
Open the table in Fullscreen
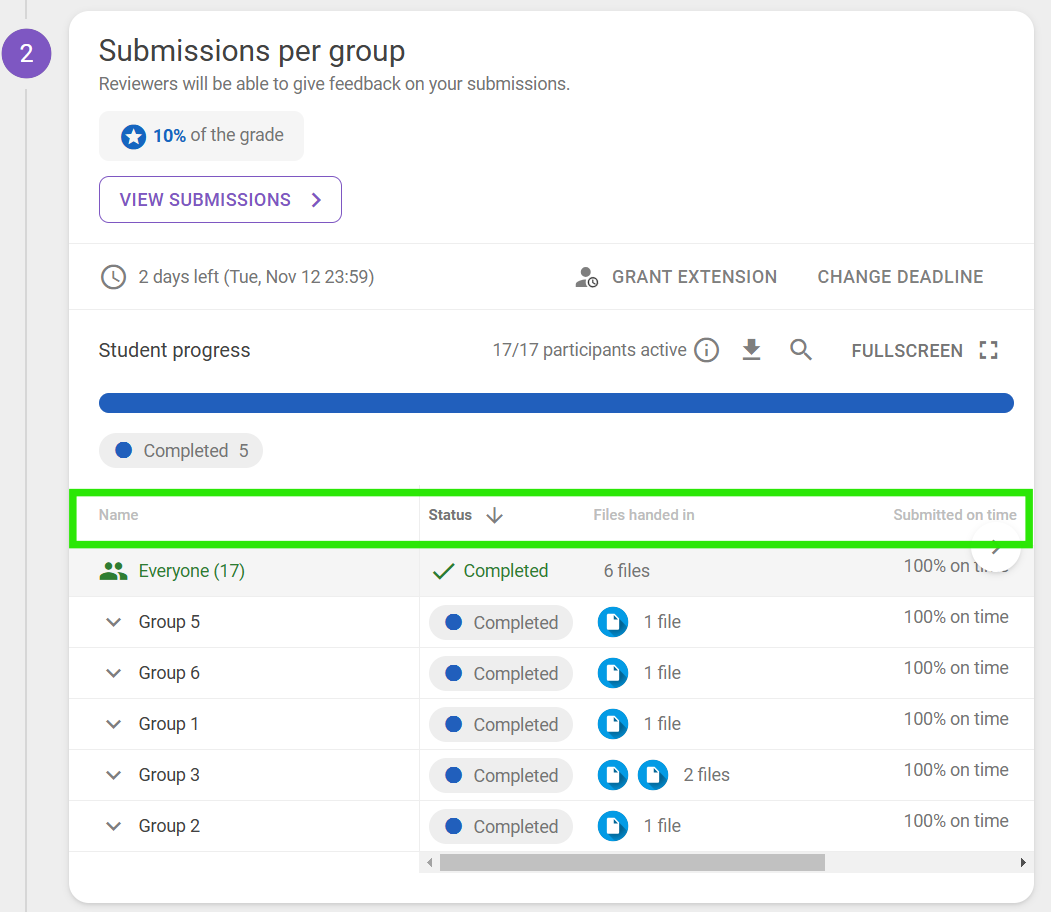click(924, 351)
